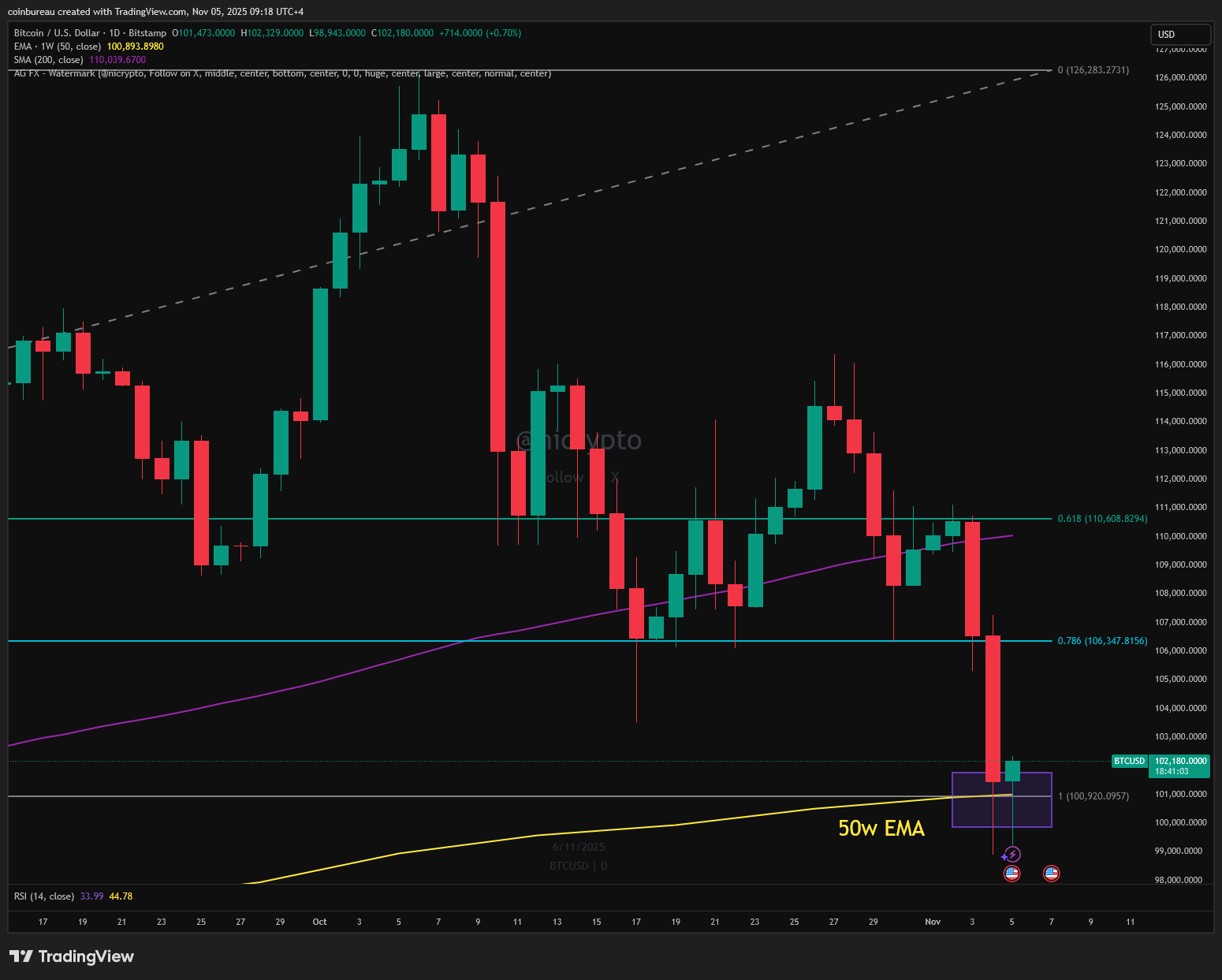This screenshot has width=1222, height=980.
Task: Select the 0.786 Fibonacci level label
Action: (1102, 641)
